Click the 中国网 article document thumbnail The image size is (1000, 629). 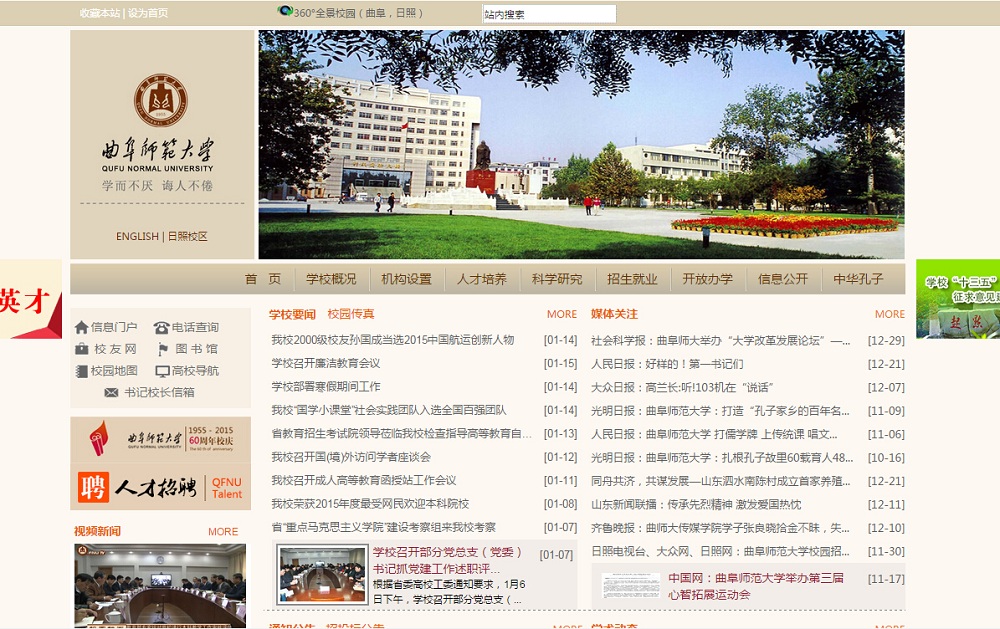click(x=631, y=586)
